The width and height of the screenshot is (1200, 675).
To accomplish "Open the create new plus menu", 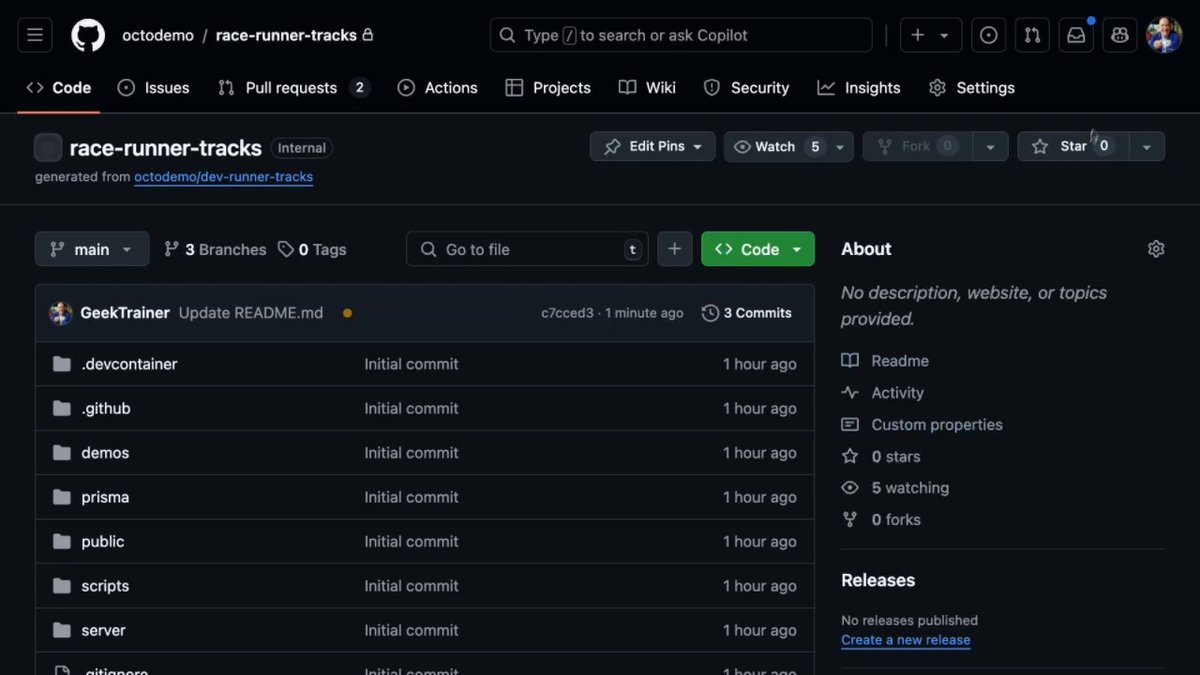I will (x=930, y=35).
